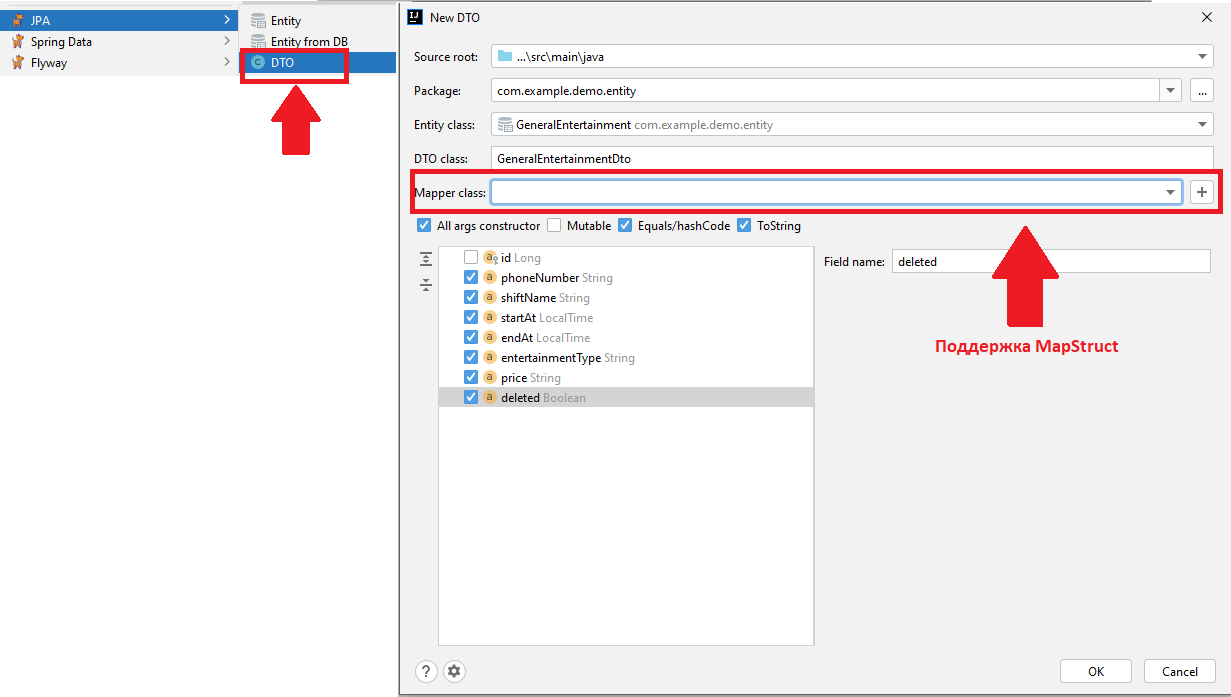The image size is (1231, 697).
Task: Click into the Field name input
Action: 1051,261
